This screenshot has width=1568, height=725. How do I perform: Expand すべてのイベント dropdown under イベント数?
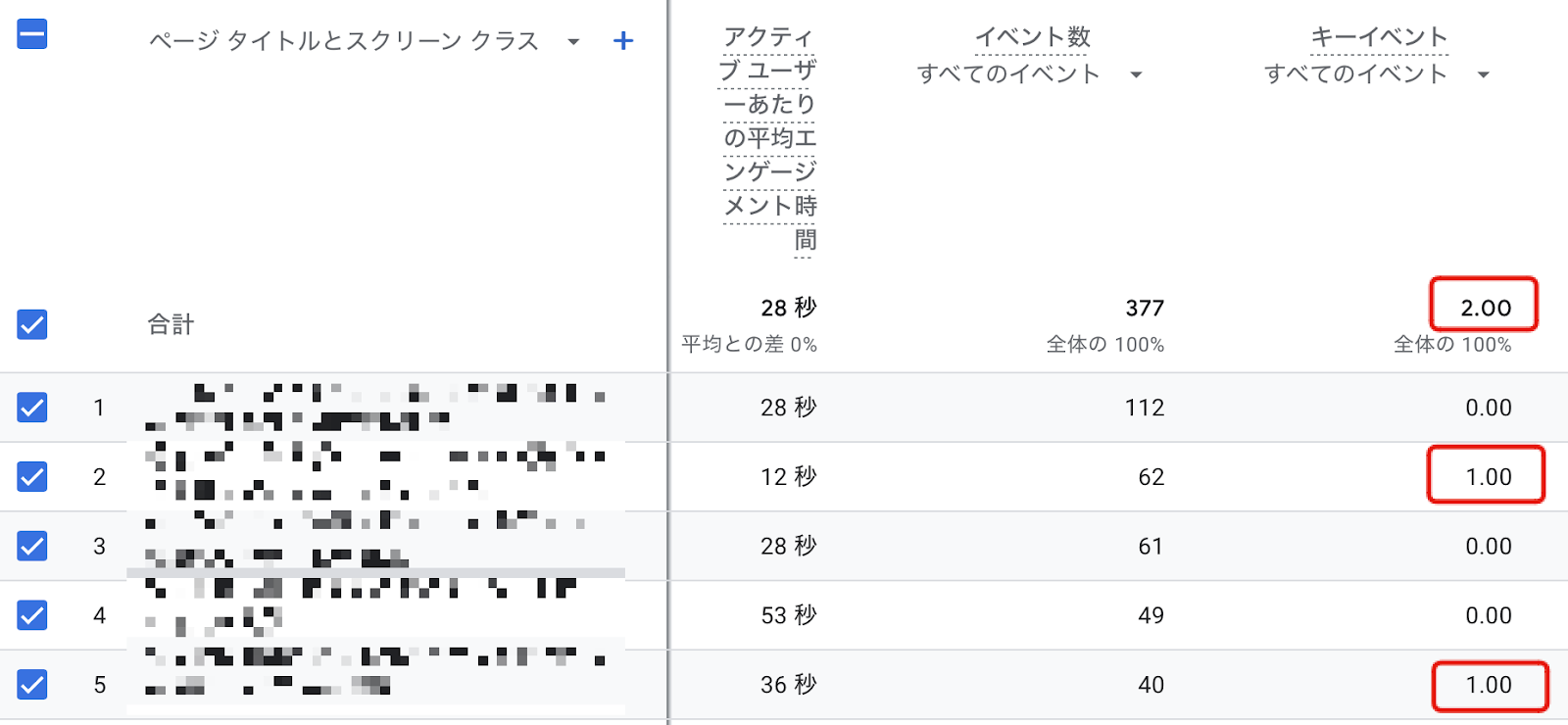[x=1136, y=74]
